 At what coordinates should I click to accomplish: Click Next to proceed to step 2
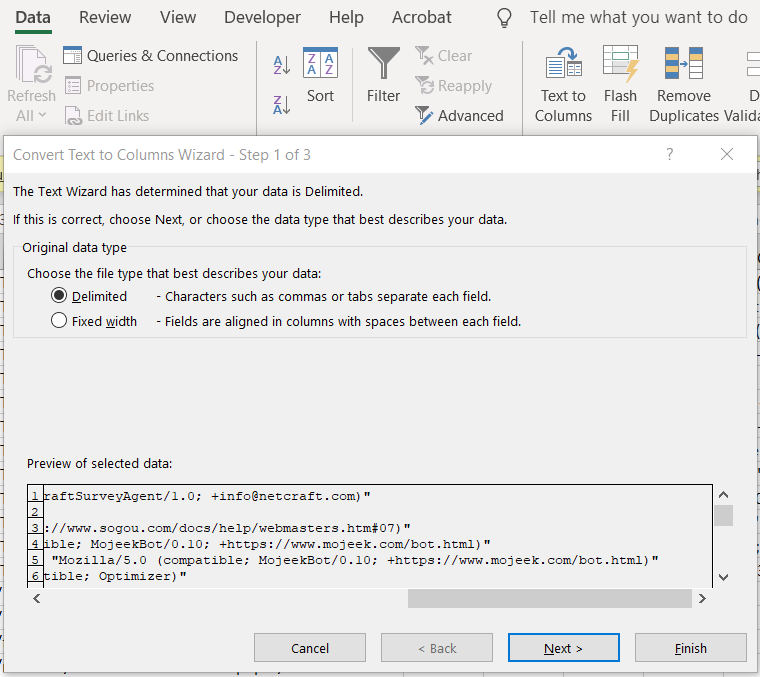(564, 648)
